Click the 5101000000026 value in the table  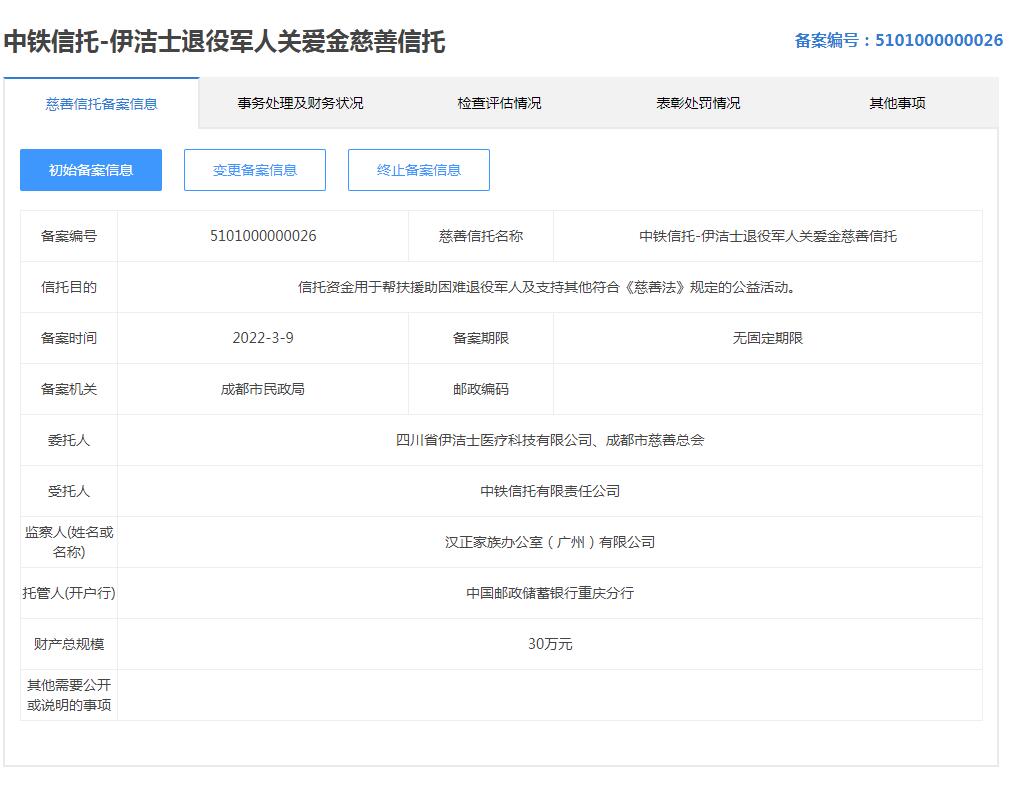click(263, 237)
